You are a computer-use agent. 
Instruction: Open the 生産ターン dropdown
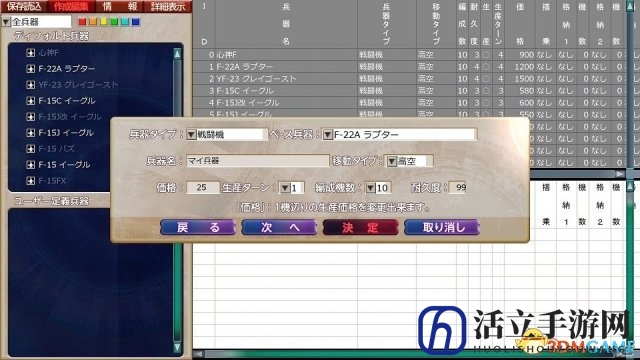tap(285, 188)
